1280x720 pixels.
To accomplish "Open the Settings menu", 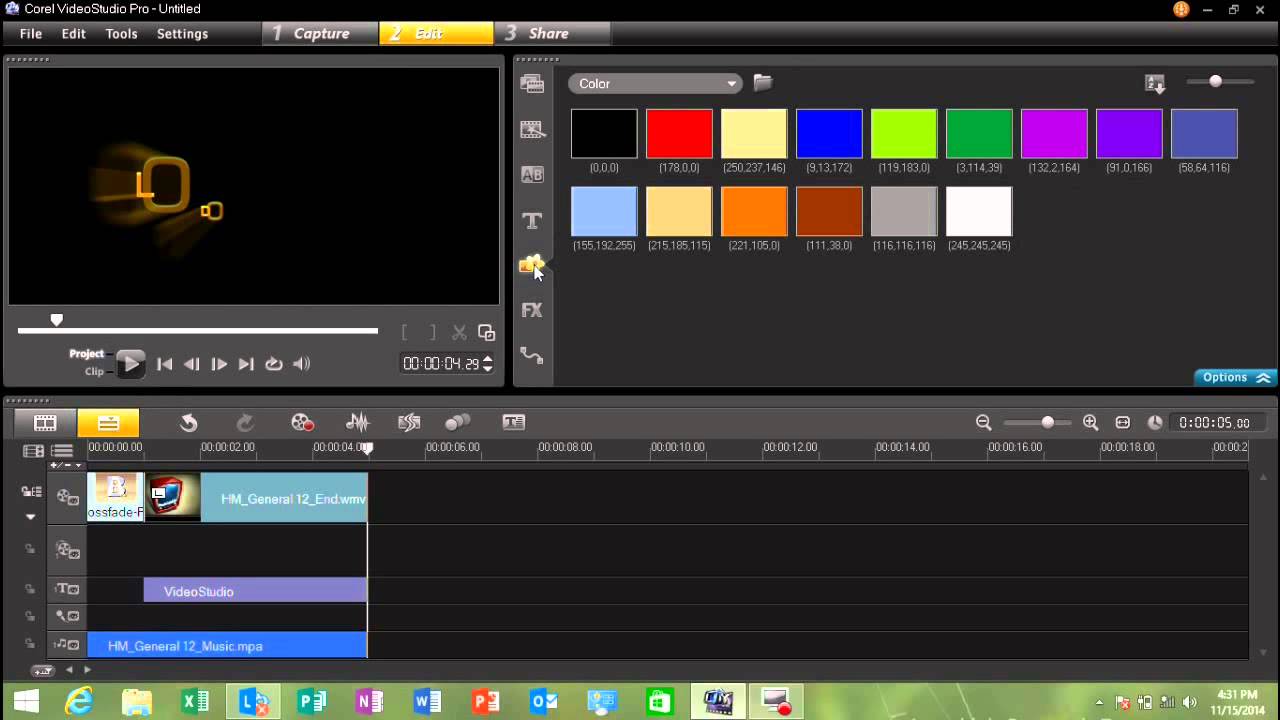I will pyautogui.click(x=182, y=33).
